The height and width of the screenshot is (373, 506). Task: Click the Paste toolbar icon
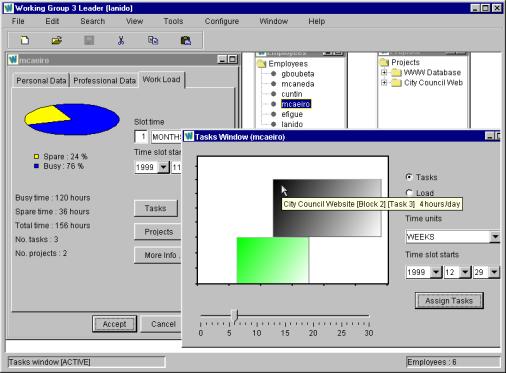click(x=186, y=40)
